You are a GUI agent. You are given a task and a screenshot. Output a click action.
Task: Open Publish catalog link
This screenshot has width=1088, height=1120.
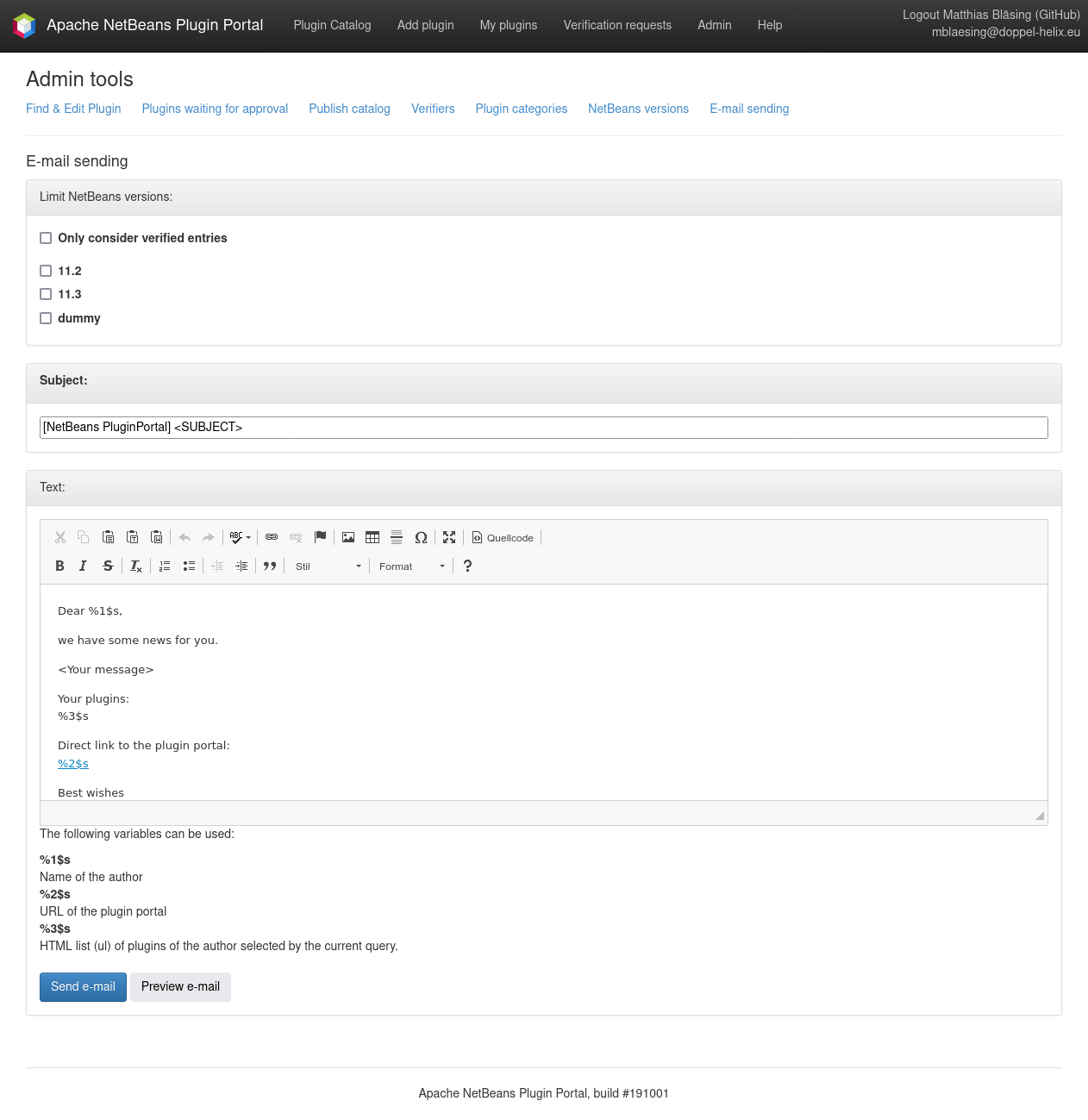click(350, 109)
